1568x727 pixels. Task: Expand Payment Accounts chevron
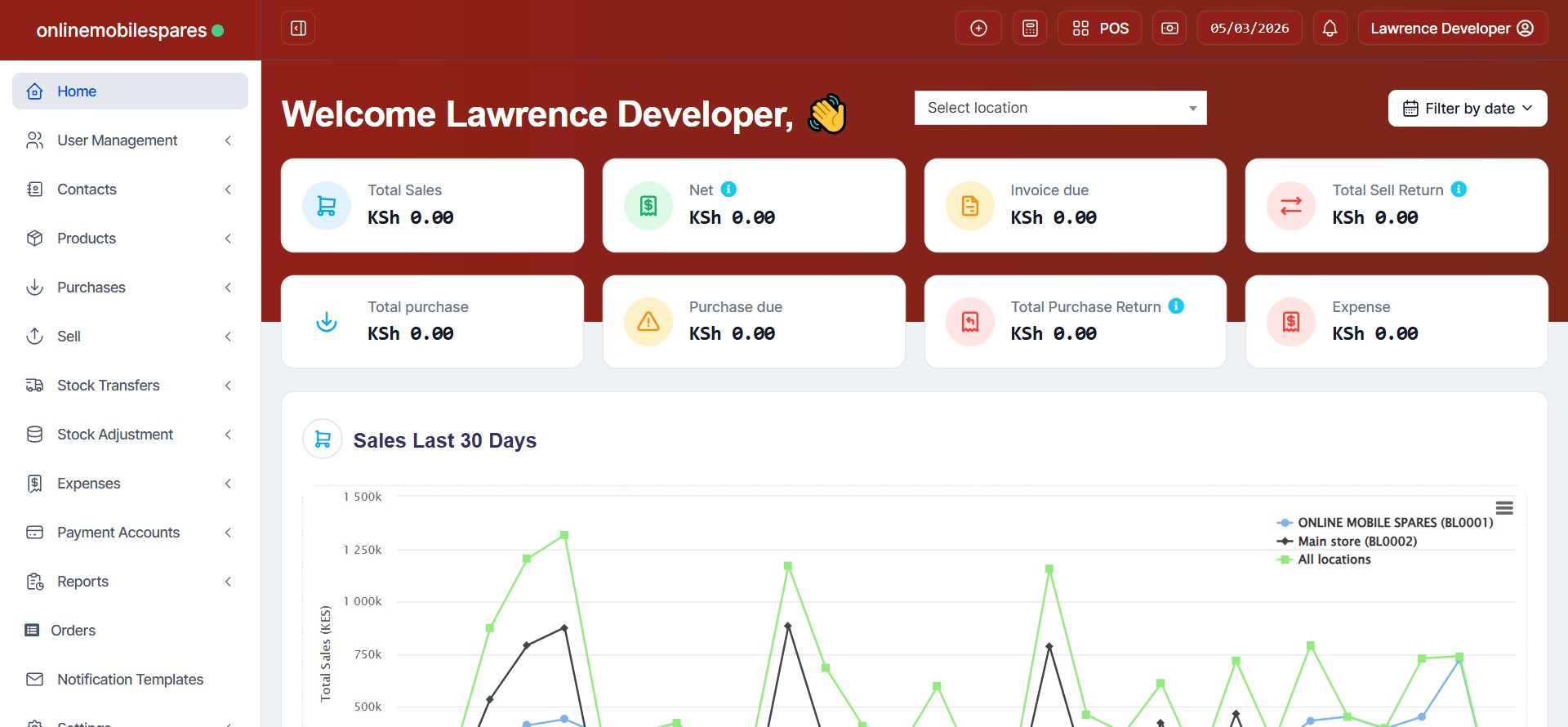point(228,533)
